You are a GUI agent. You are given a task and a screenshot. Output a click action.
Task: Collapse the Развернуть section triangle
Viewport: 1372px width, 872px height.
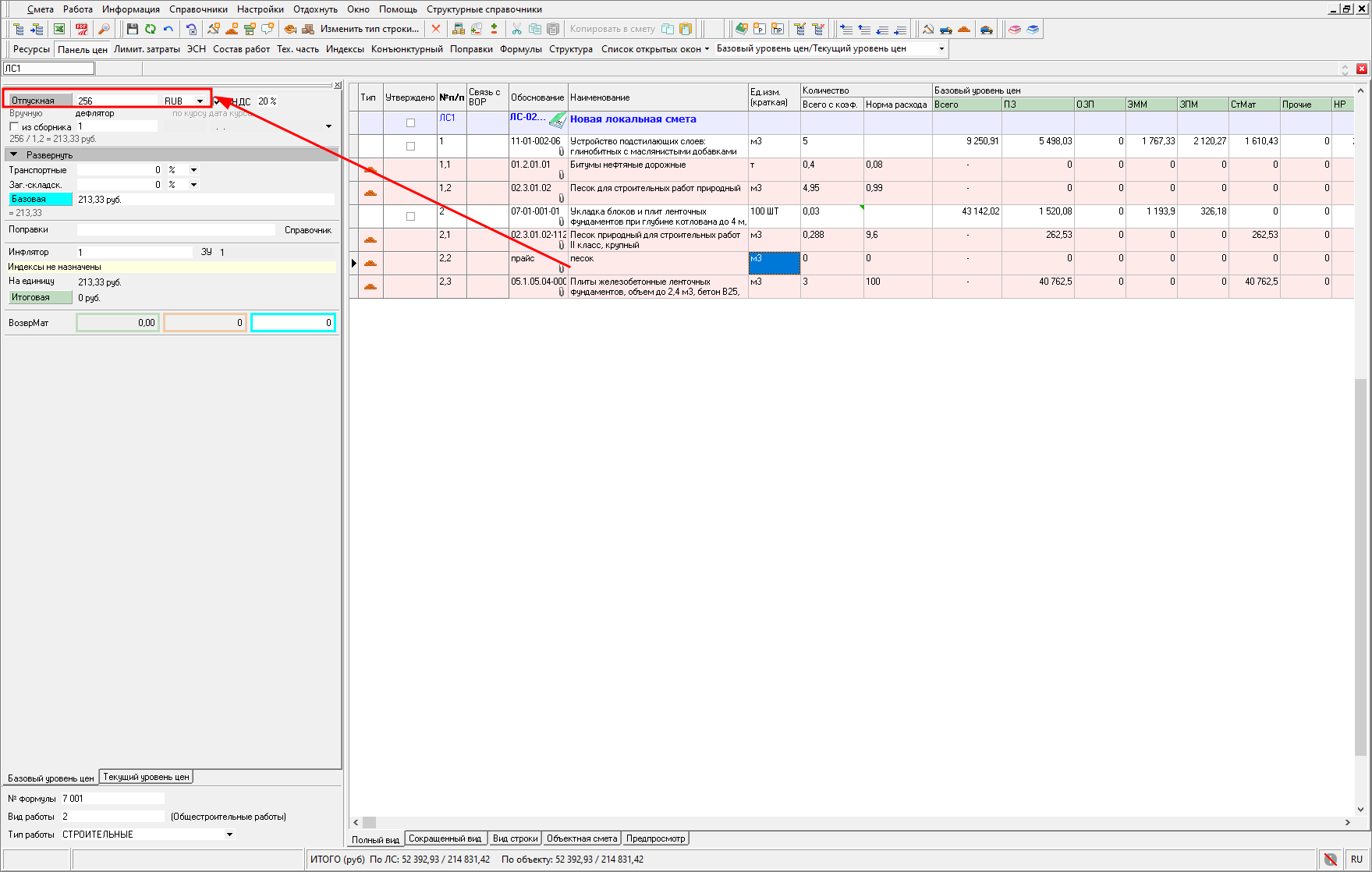[13, 154]
